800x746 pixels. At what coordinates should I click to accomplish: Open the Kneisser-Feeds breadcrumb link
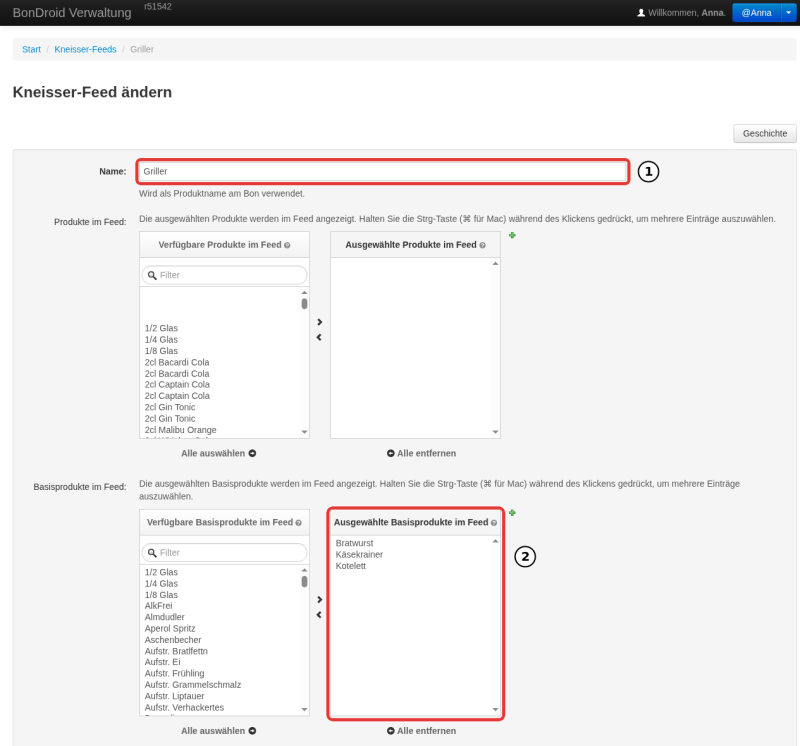(85, 49)
